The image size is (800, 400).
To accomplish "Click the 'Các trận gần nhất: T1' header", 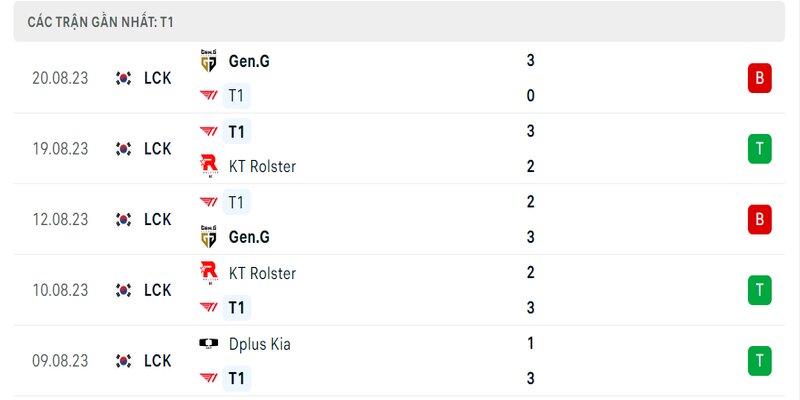I will point(101,22).
